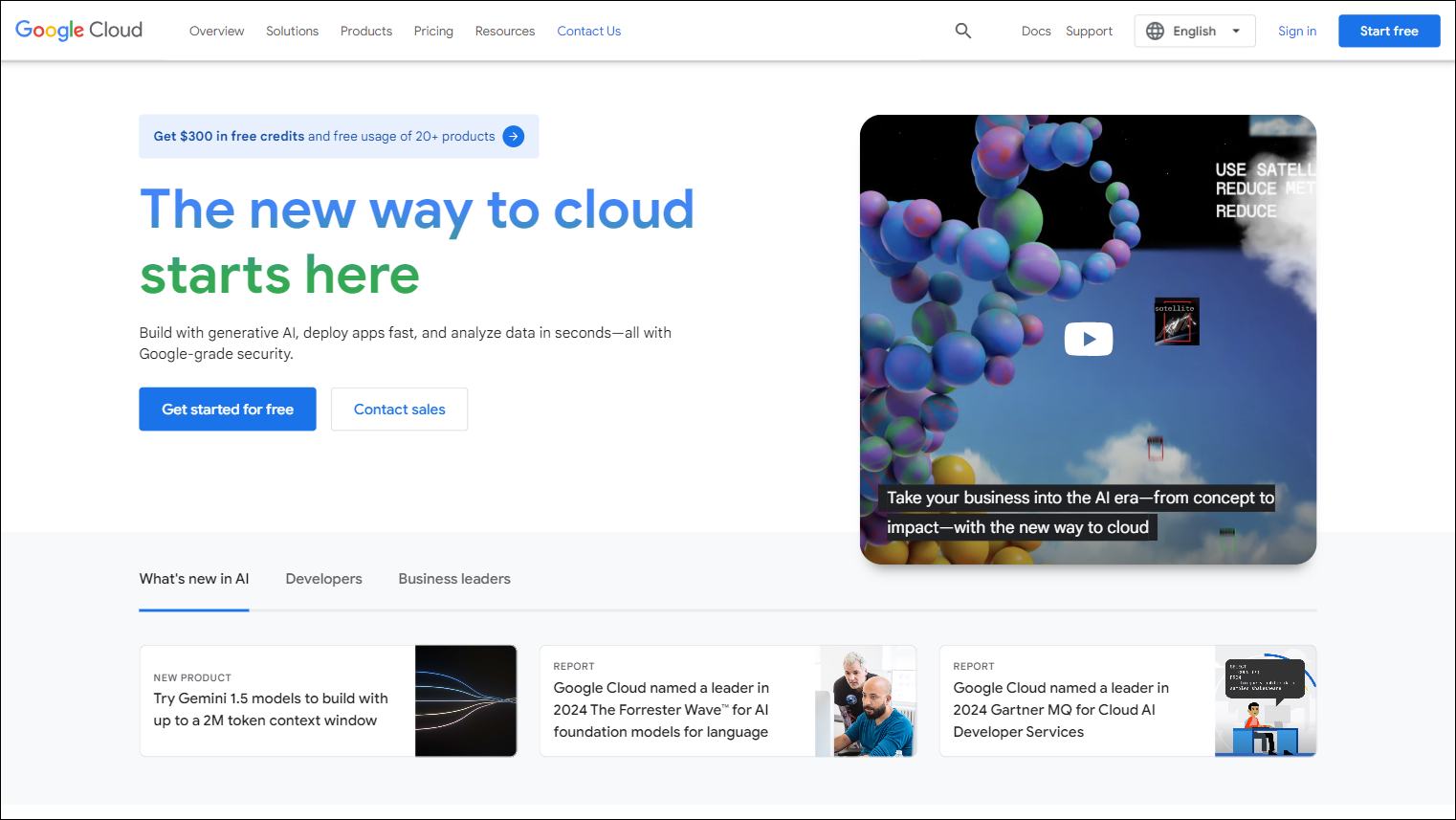The width and height of the screenshot is (1456, 820).
Task: Open the Docs link
Action: tap(1036, 31)
